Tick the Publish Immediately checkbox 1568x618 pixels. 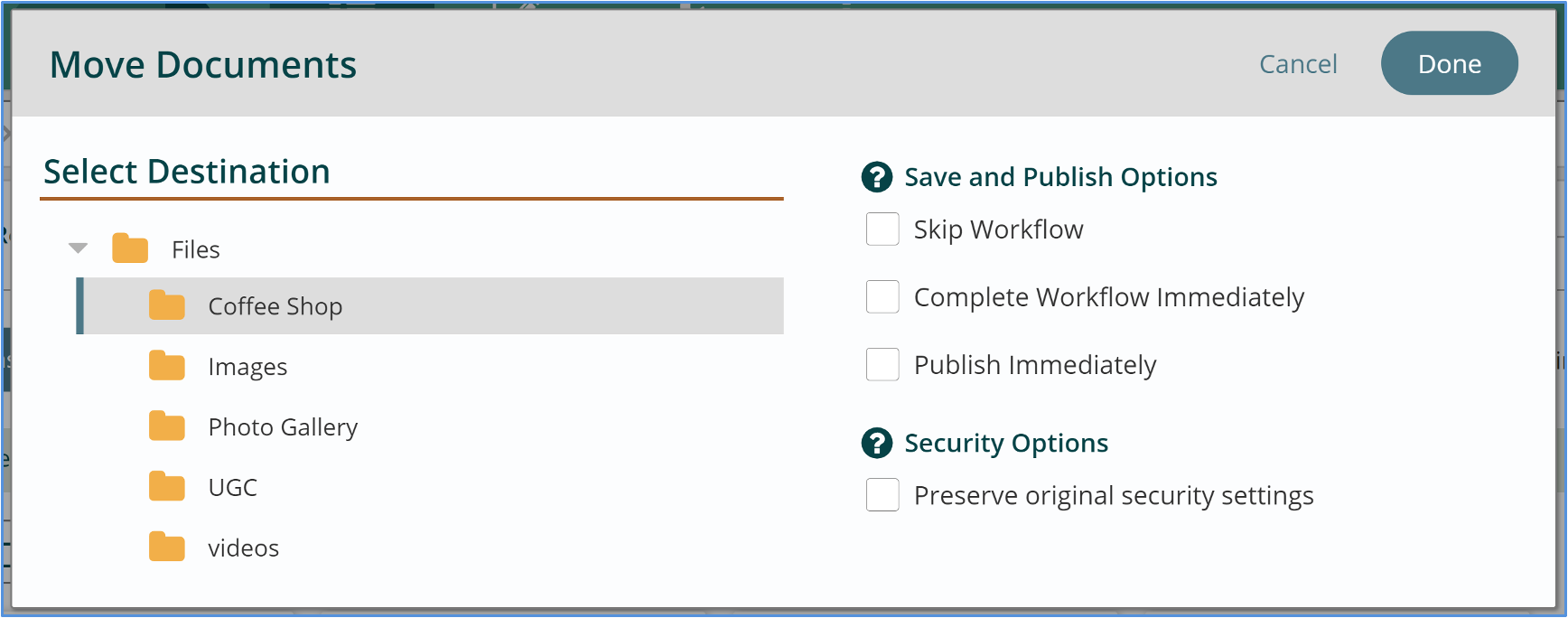pos(882,365)
